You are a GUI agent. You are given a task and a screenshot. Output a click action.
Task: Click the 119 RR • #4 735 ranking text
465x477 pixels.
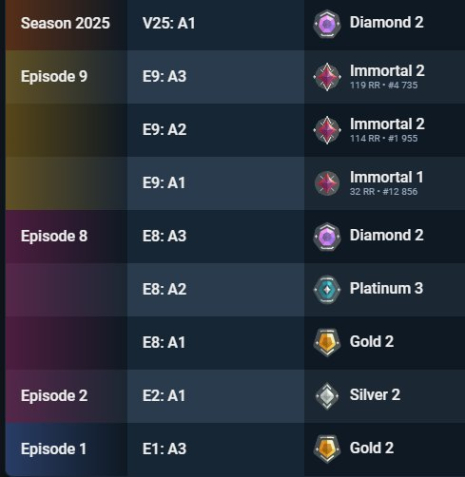384,85
